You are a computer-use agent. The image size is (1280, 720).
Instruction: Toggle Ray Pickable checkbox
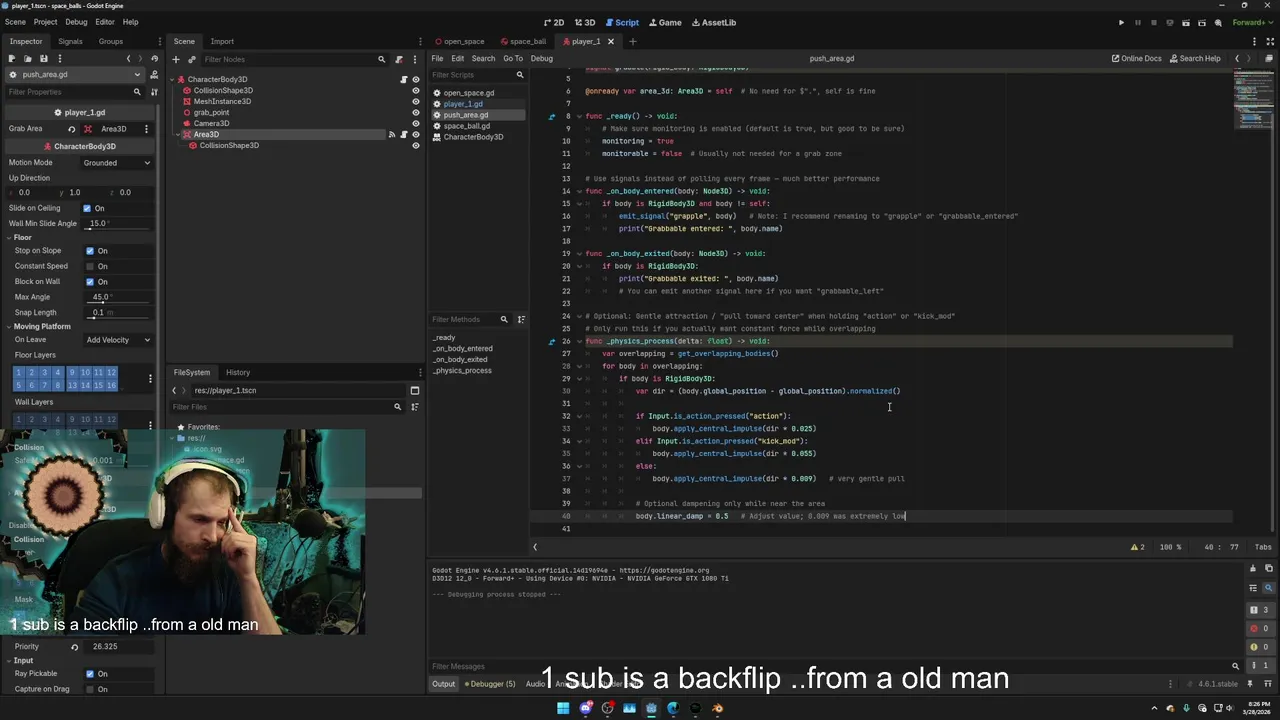click(x=90, y=674)
